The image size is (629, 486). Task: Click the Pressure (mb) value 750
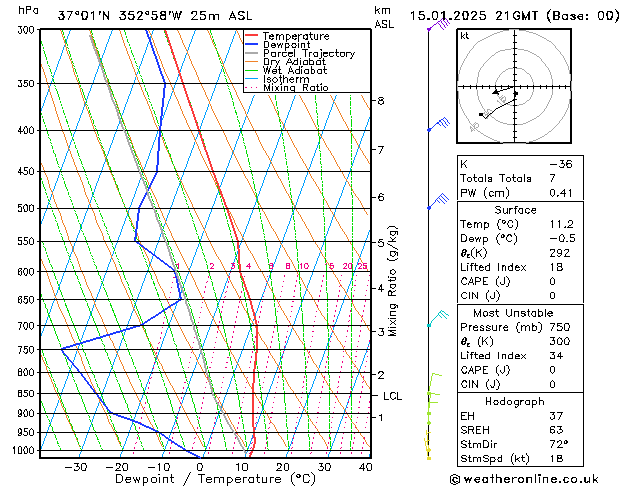pyautogui.click(x=560, y=327)
